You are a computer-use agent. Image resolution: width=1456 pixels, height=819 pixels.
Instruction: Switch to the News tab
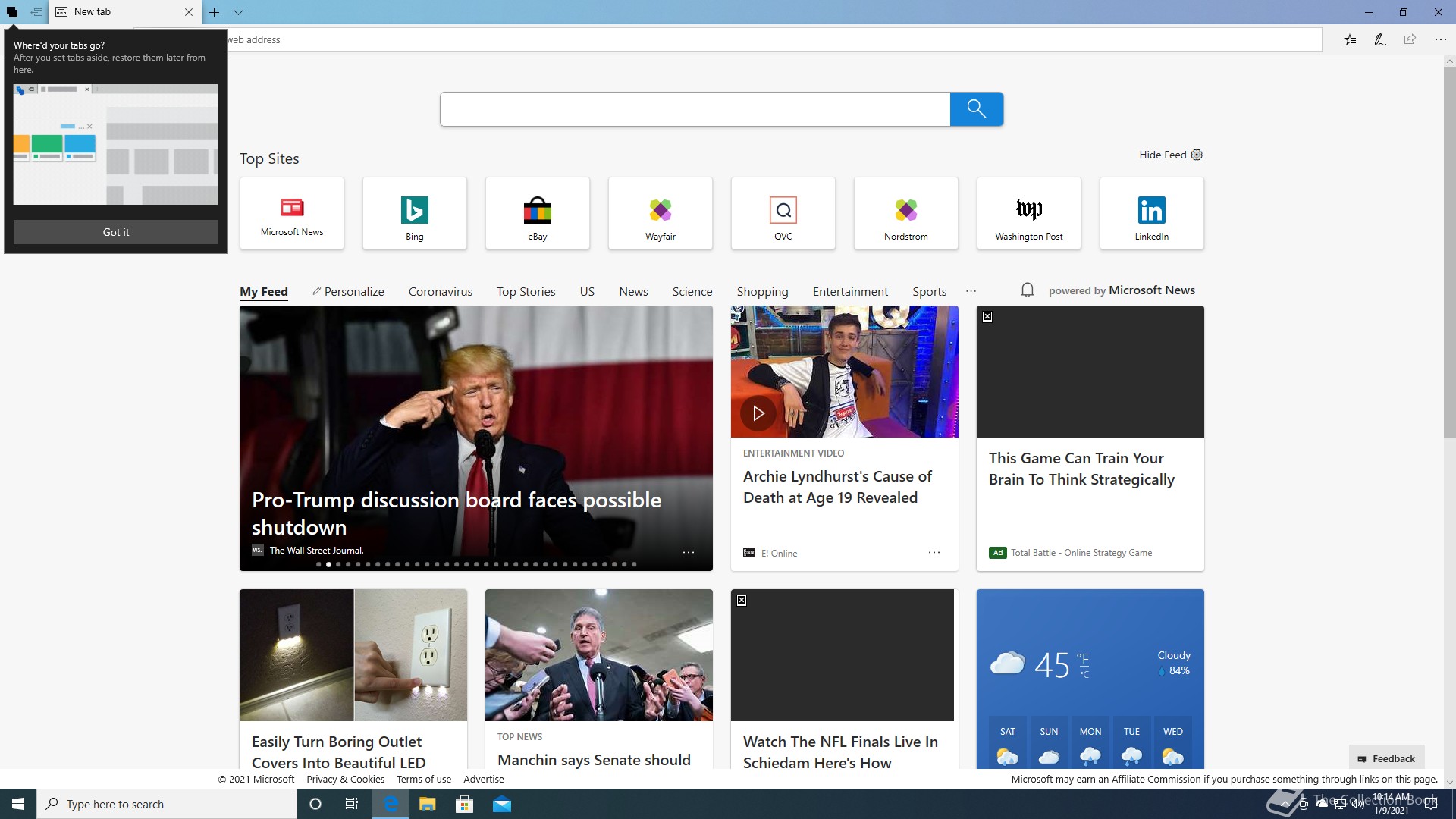[633, 292]
